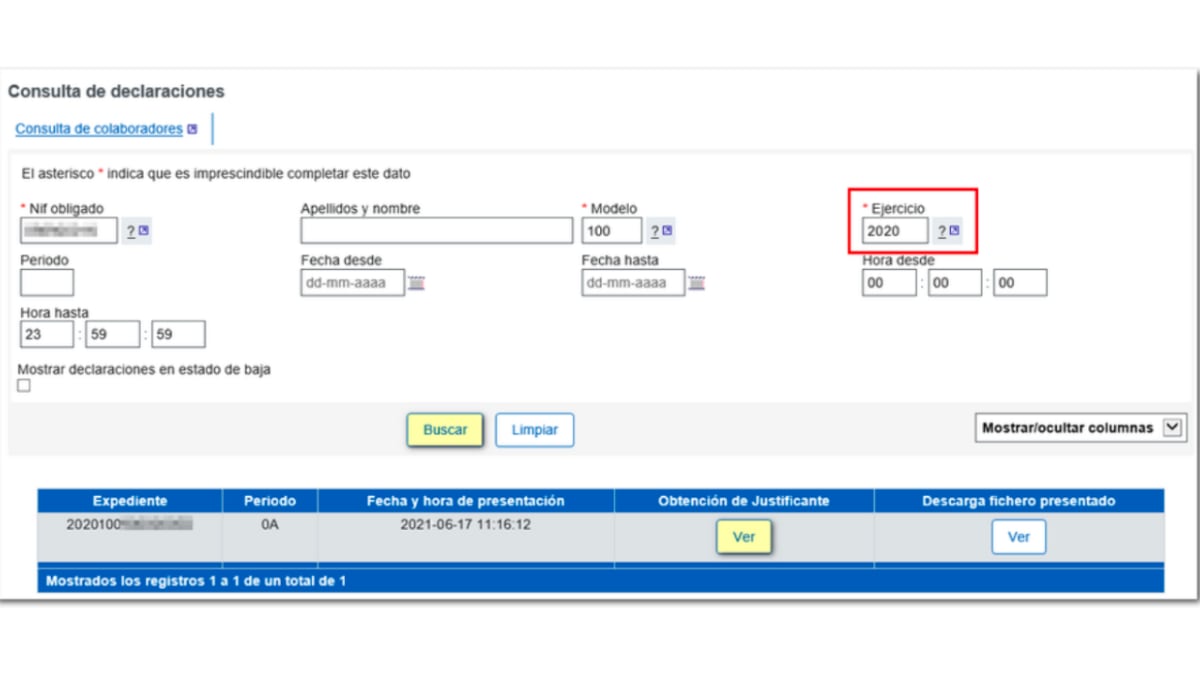
Task: Click Hora hasta hours field showing 23
Action: 46,334
